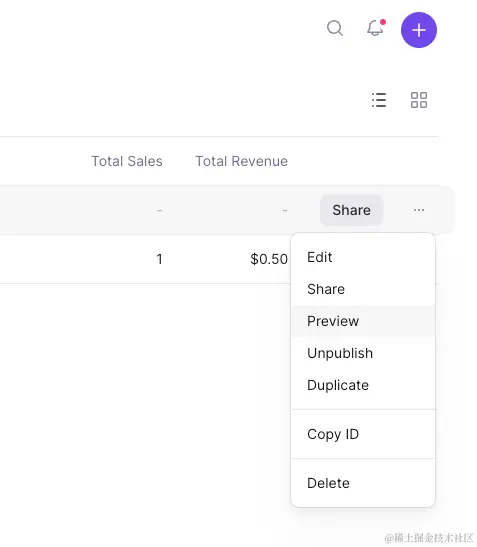Click the red notification badge dot

[383, 22]
